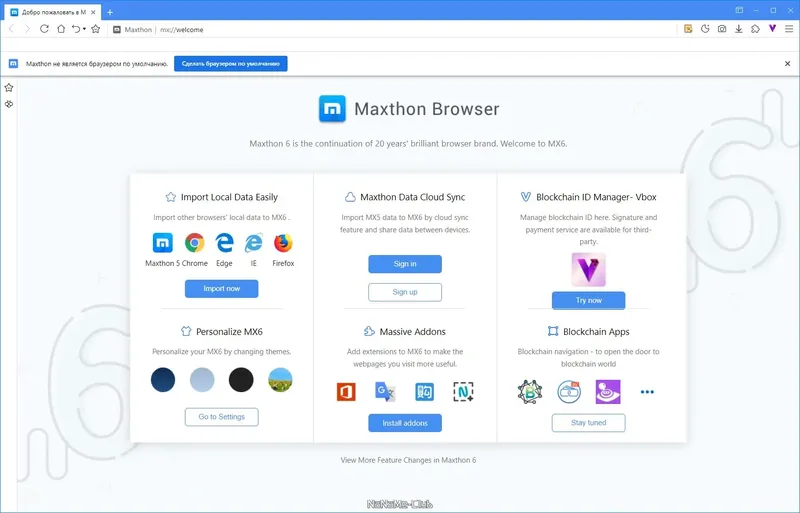Click the tab layout icon in the title bar
The width and height of the screenshot is (800, 513).
click(x=739, y=10)
